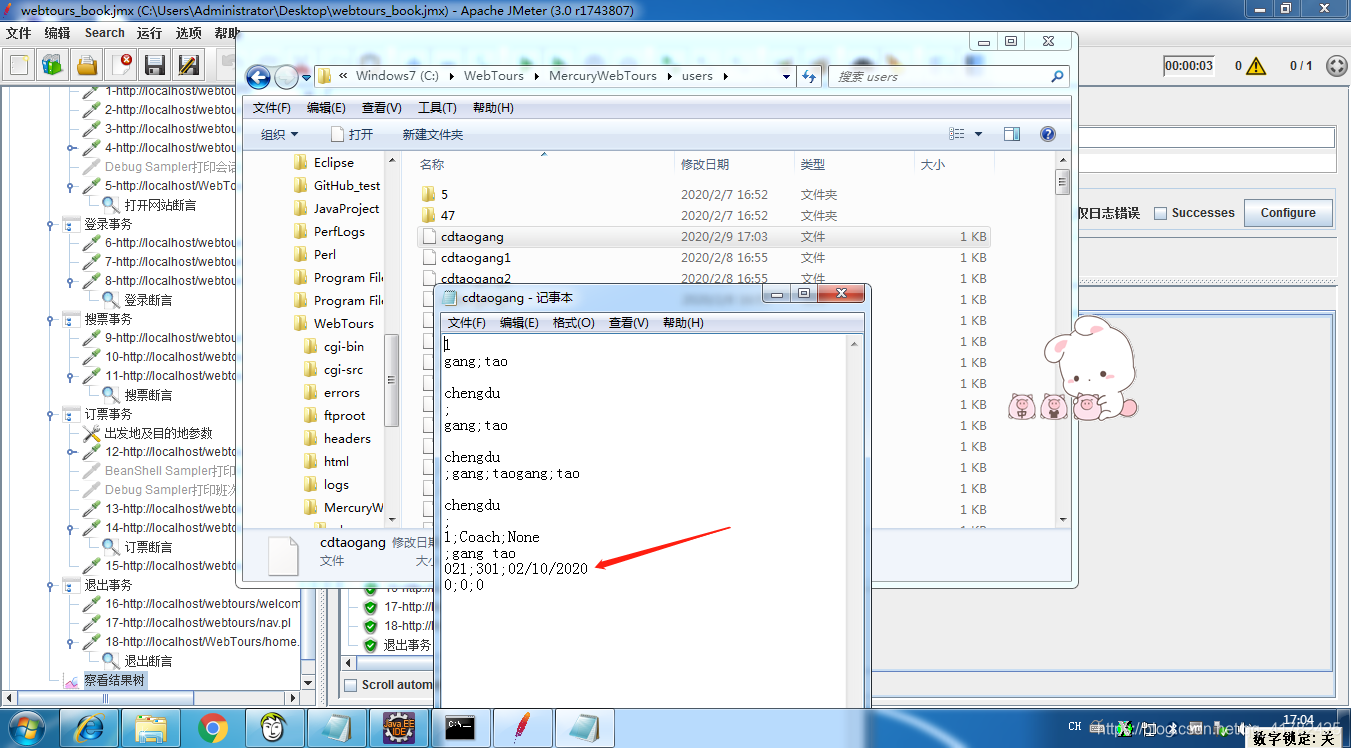Click JMeter Save As pencil icon
1351x748 pixels.
tap(188, 65)
